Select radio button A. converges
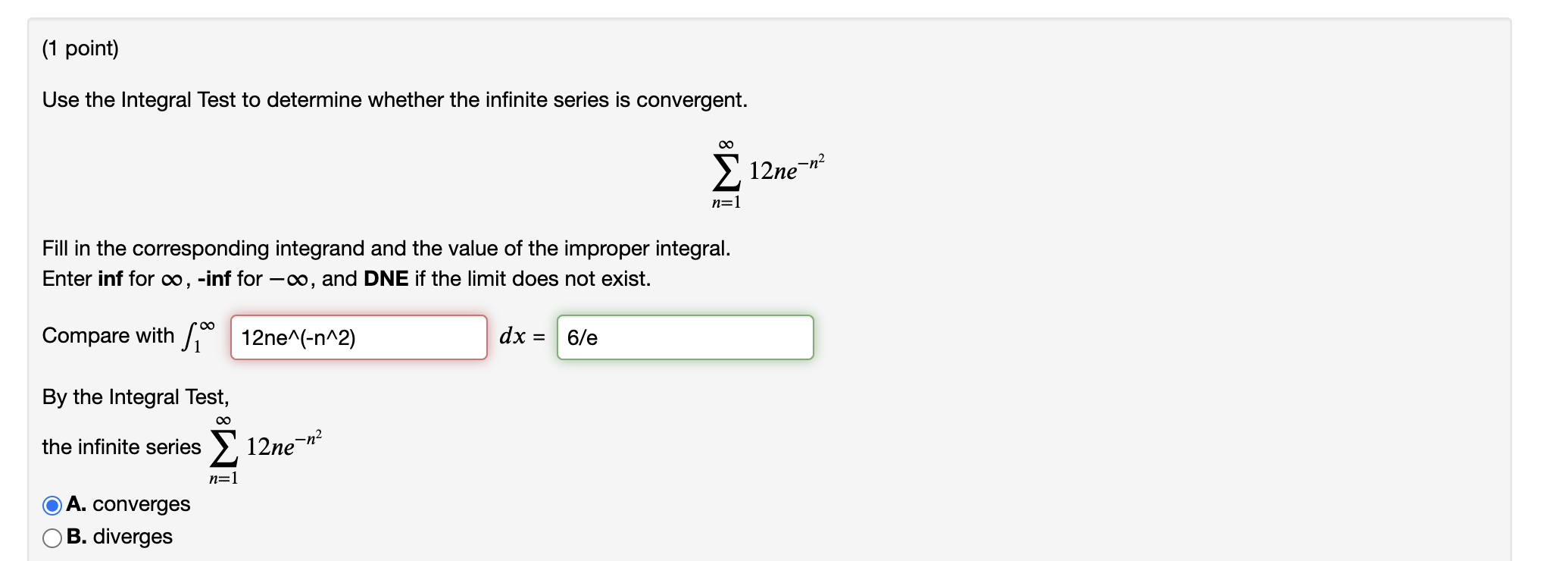 [52, 505]
